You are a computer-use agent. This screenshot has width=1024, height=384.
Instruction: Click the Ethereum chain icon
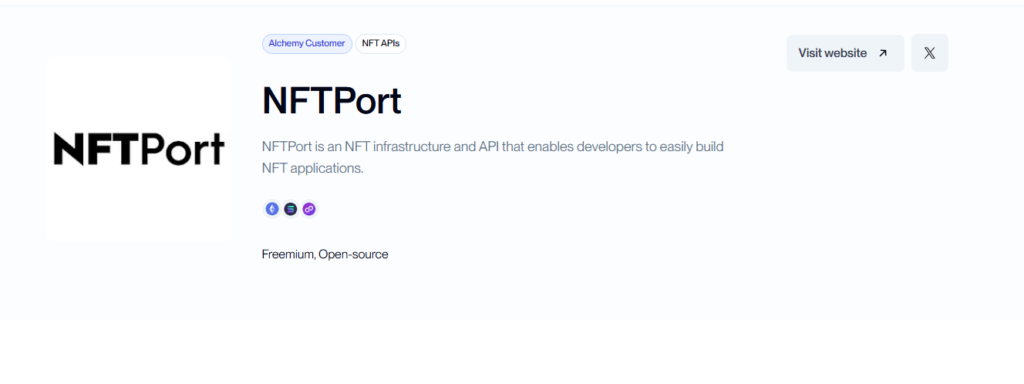click(x=272, y=209)
